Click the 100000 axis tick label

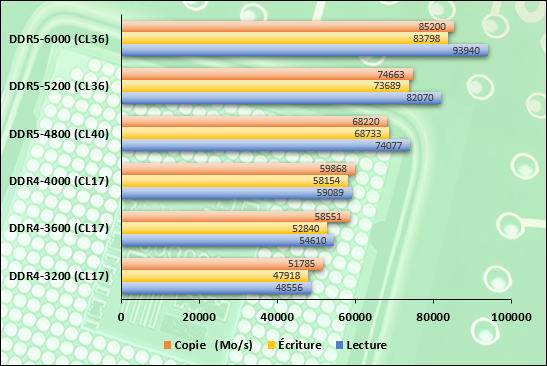pos(511,317)
